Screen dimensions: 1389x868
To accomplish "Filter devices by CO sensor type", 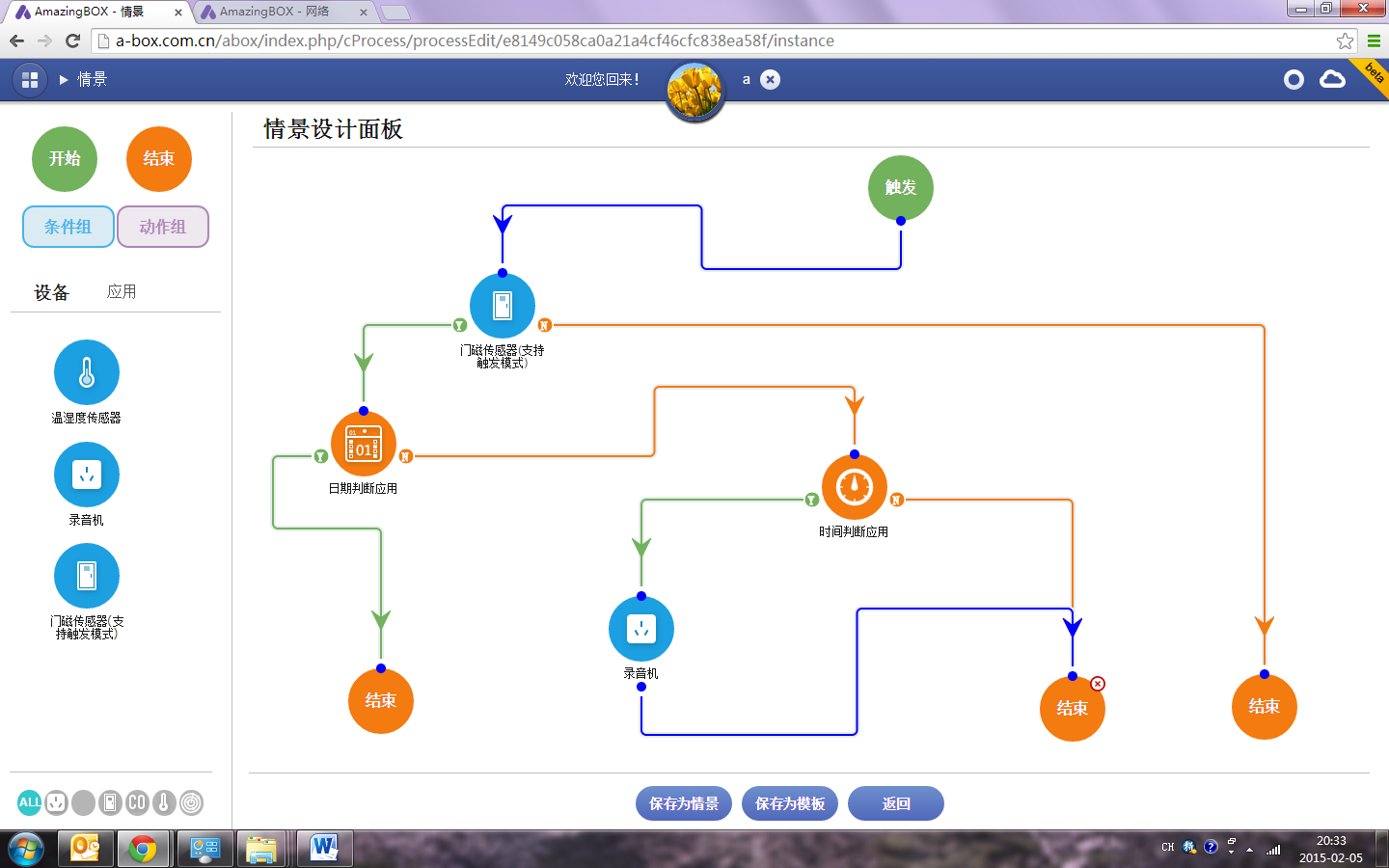I will 137,802.
